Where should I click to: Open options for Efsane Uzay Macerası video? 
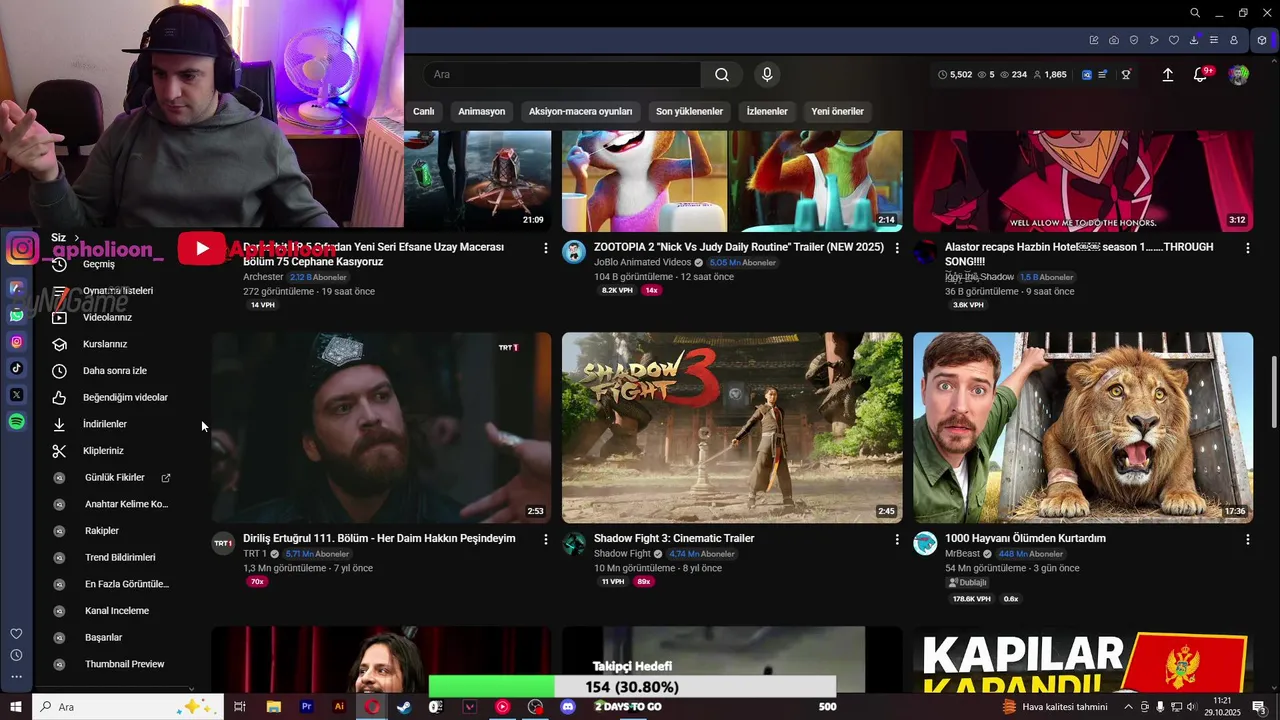click(x=546, y=247)
